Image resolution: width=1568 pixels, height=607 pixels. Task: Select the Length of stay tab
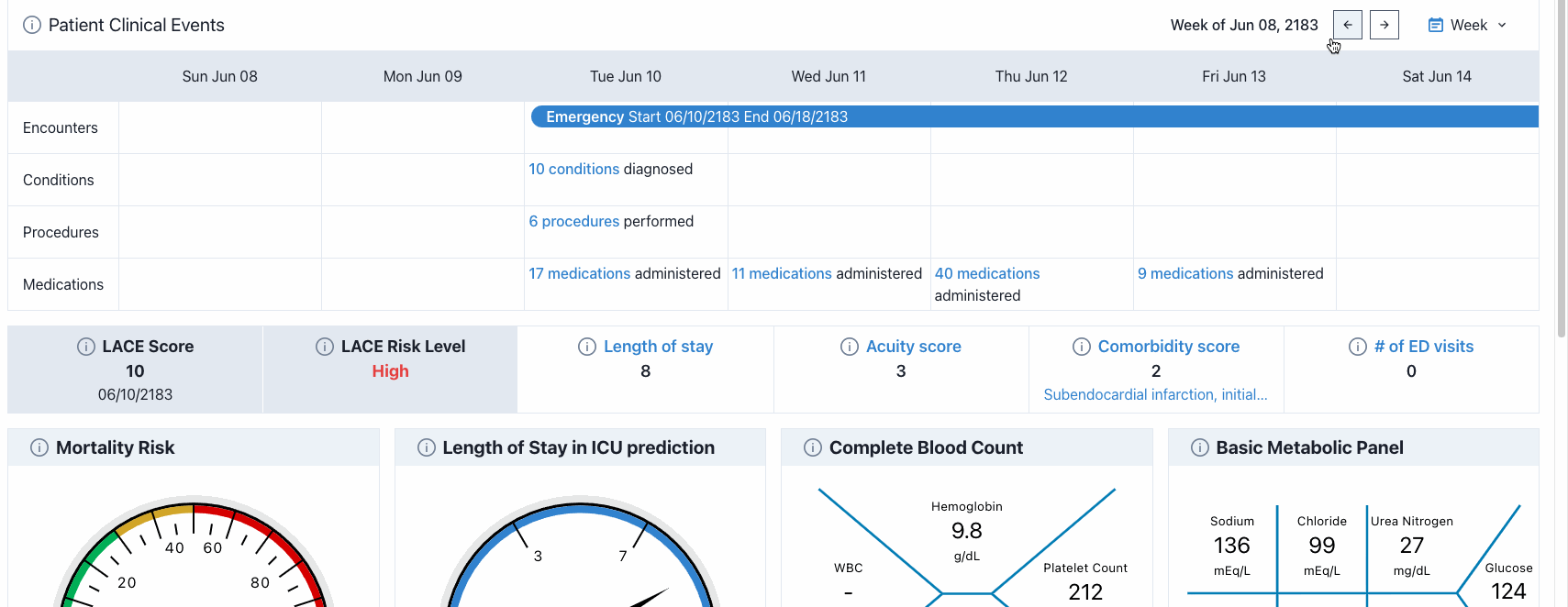[646, 370]
